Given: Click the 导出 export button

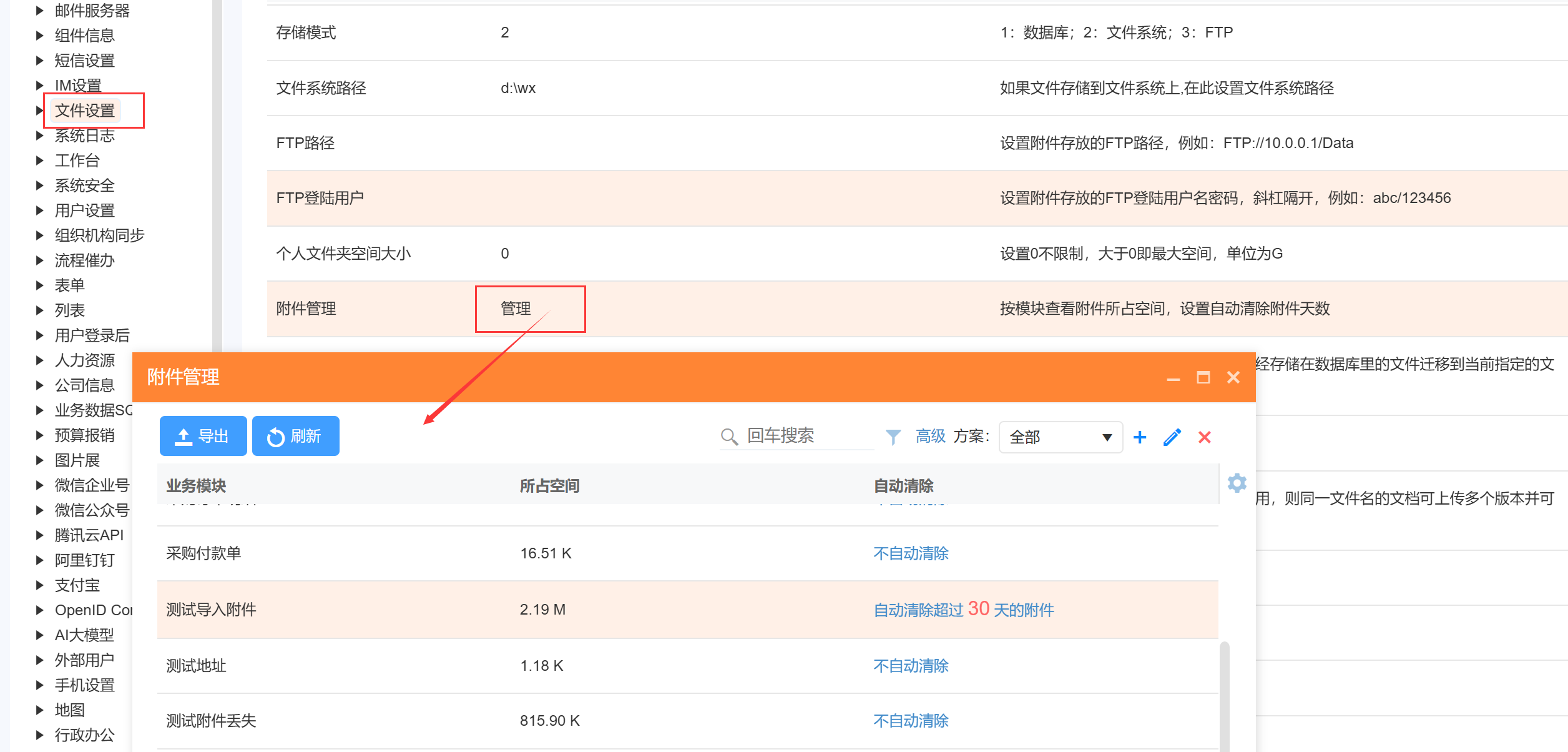Looking at the screenshot, I should (203, 436).
